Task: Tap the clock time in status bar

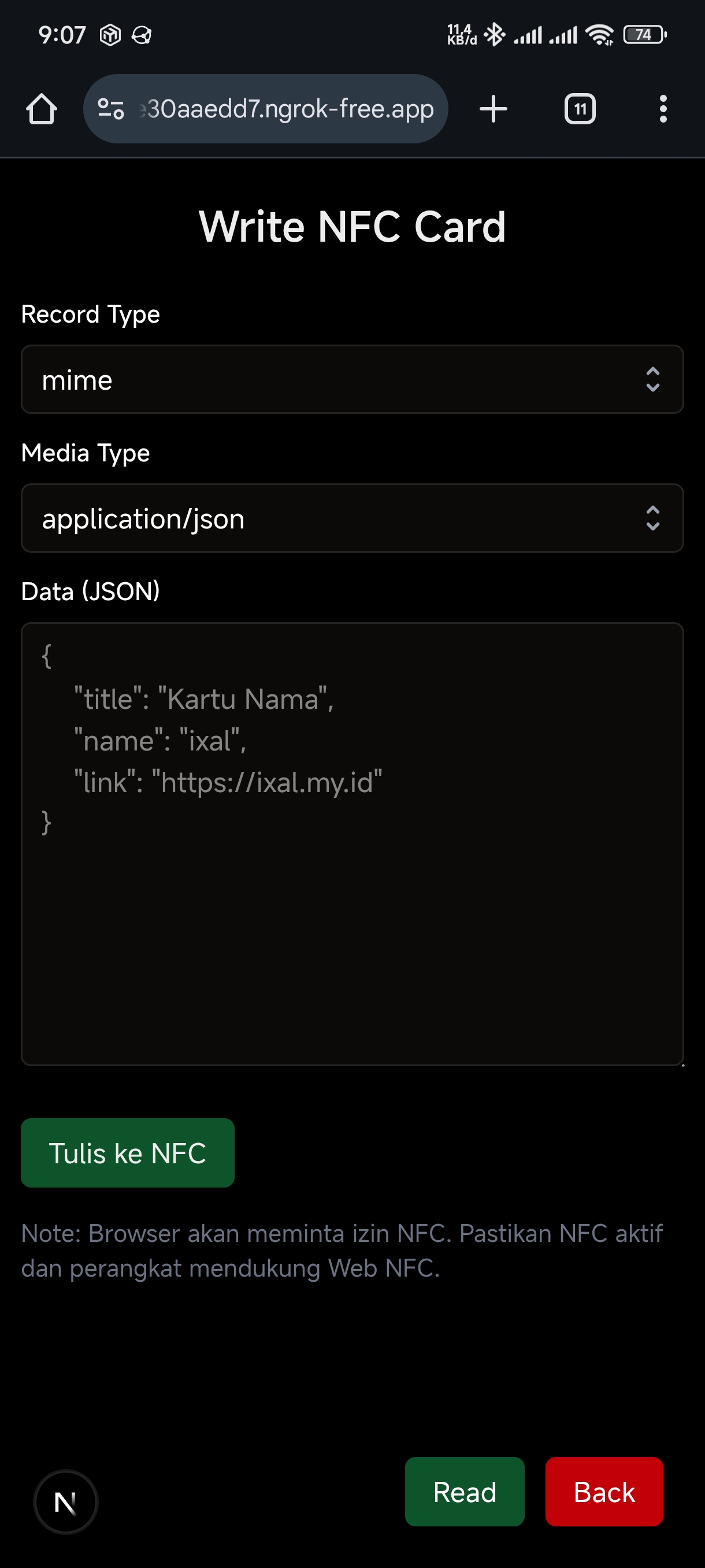Action: click(62, 35)
